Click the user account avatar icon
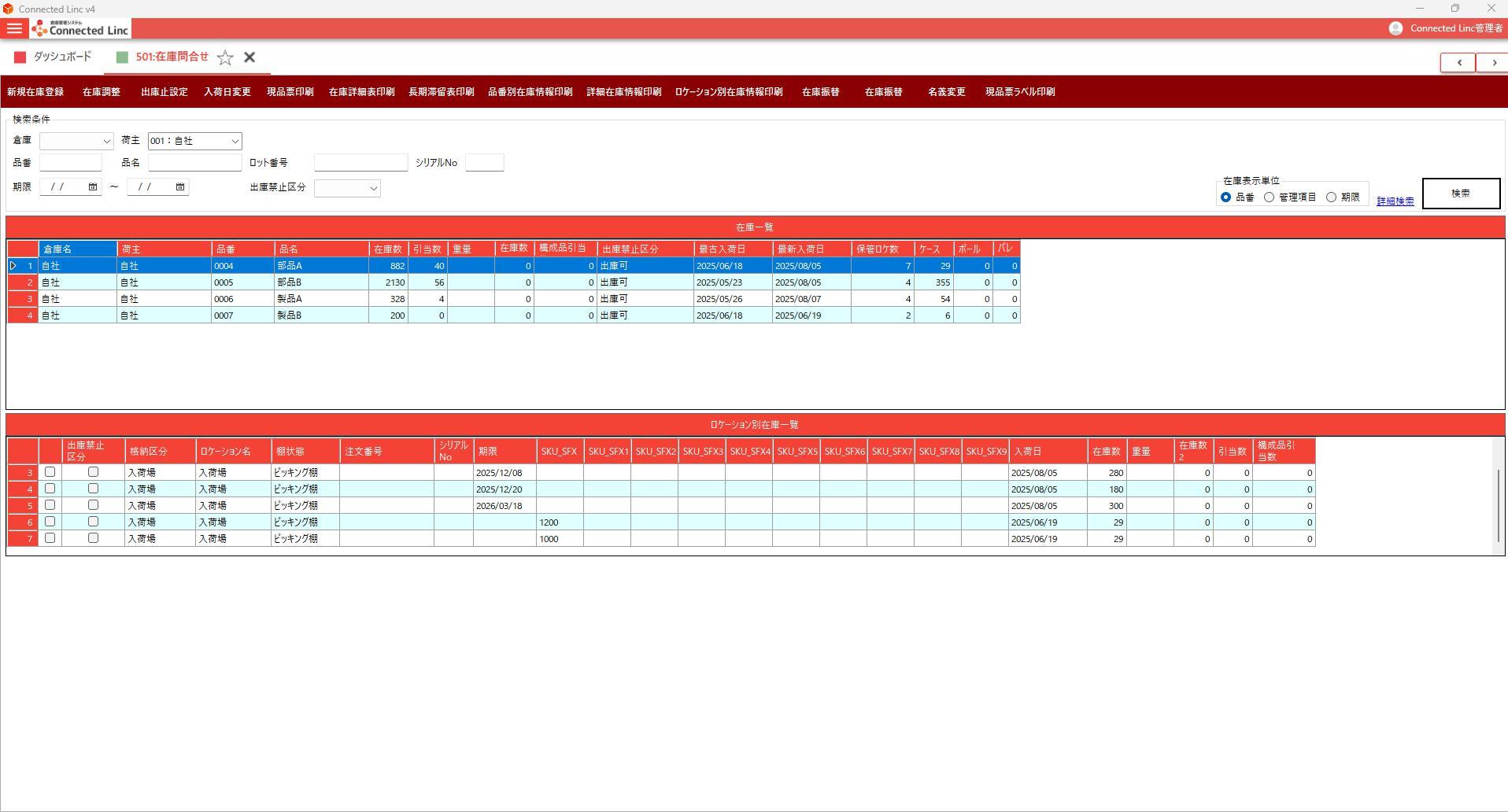The height and width of the screenshot is (812, 1508). click(x=1395, y=28)
